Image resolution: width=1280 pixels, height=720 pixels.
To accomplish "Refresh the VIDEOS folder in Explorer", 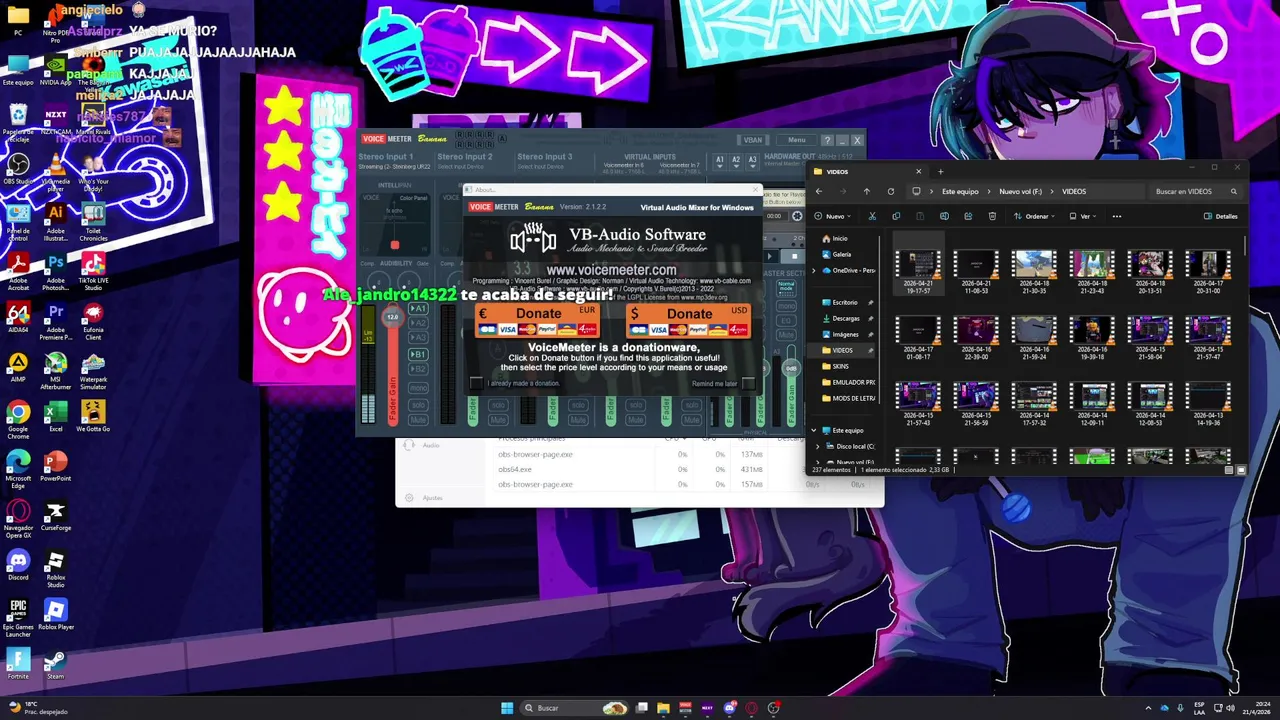I will 891,191.
